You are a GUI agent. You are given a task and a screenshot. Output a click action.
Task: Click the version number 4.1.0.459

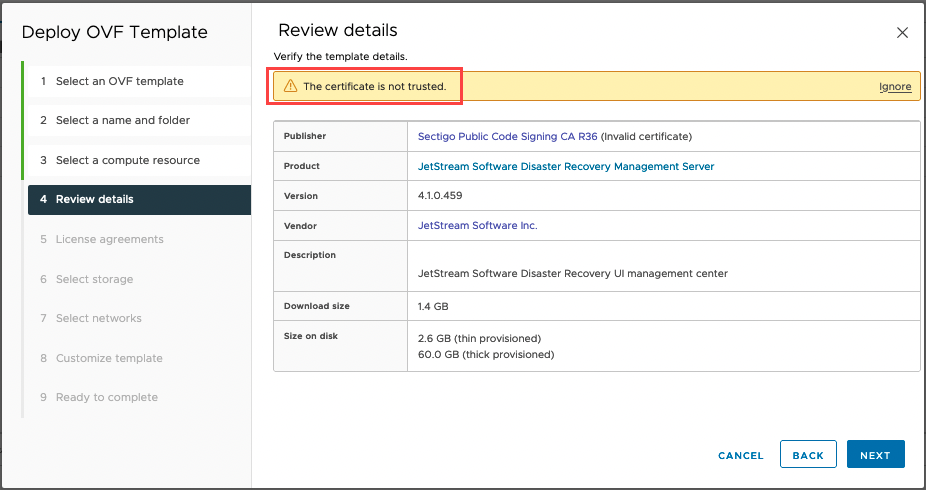click(x=440, y=196)
